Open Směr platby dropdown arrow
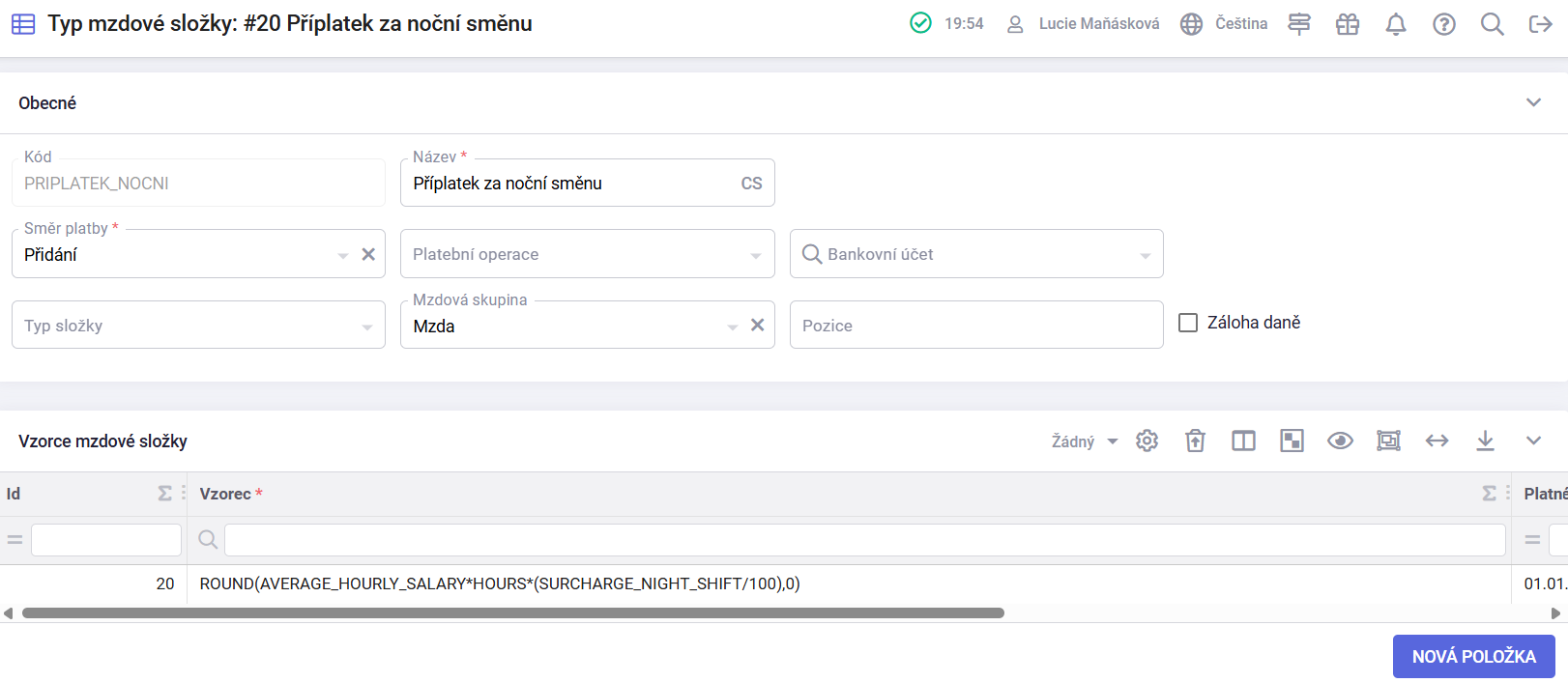The height and width of the screenshot is (683, 1568). 343,255
